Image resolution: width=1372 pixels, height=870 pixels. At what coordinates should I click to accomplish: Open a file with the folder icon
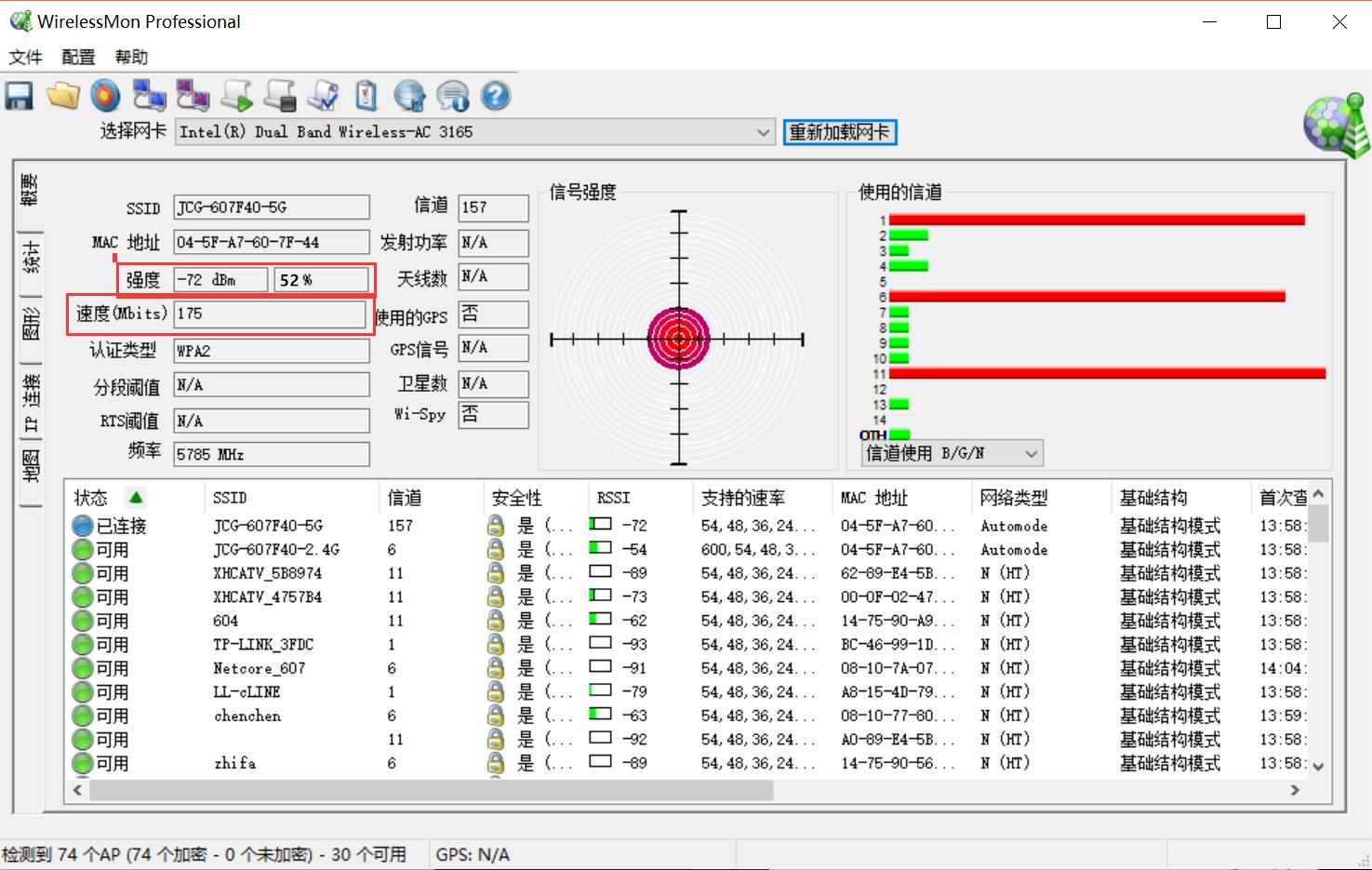click(63, 96)
